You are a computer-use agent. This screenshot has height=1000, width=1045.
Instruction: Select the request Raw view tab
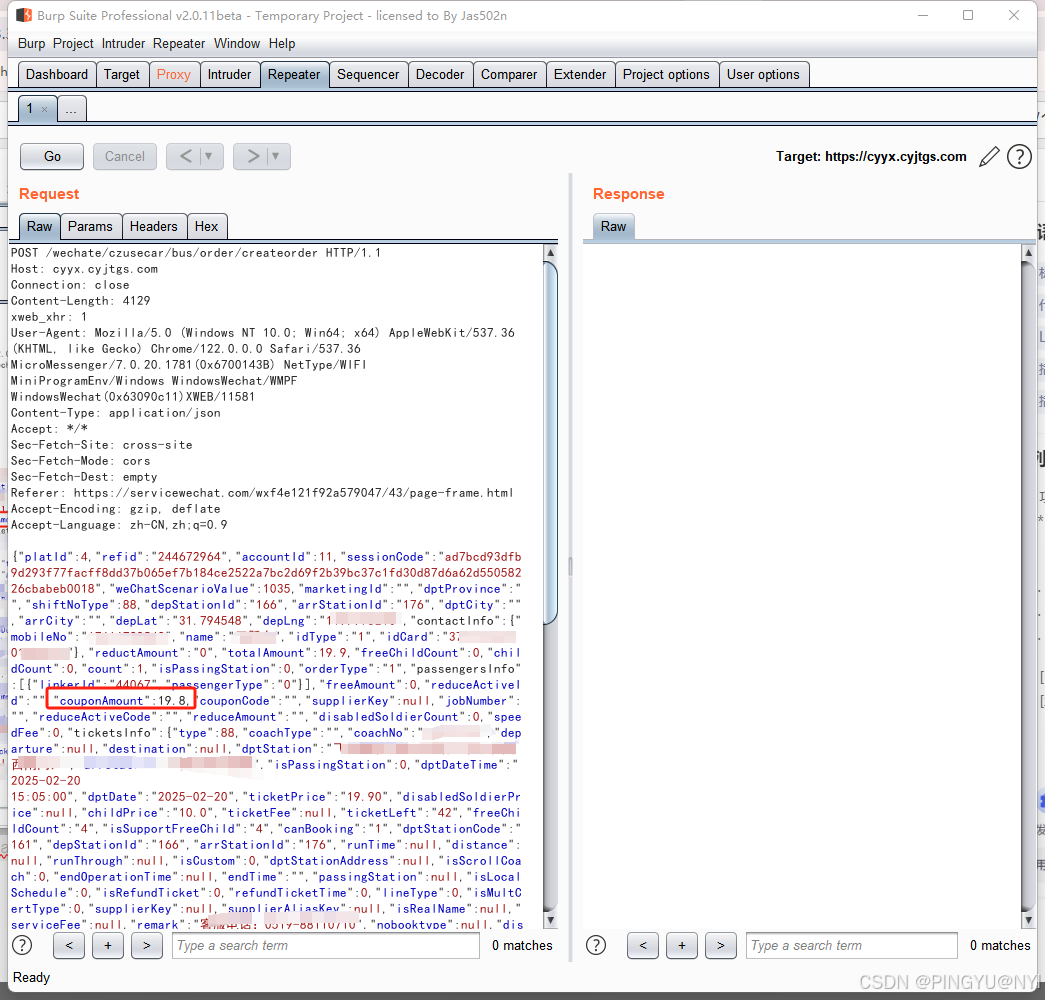tap(39, 227)
